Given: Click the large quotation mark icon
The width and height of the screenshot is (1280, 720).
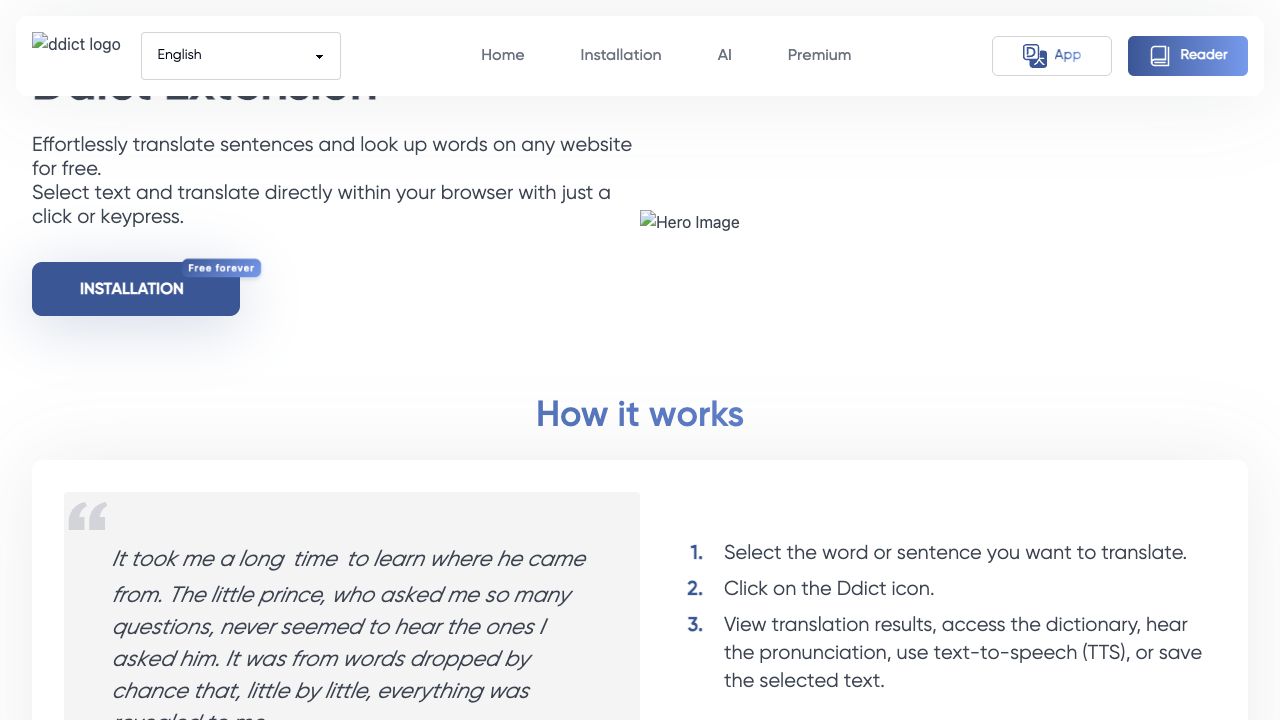Looking at the screenshot, I should (87, 517).
